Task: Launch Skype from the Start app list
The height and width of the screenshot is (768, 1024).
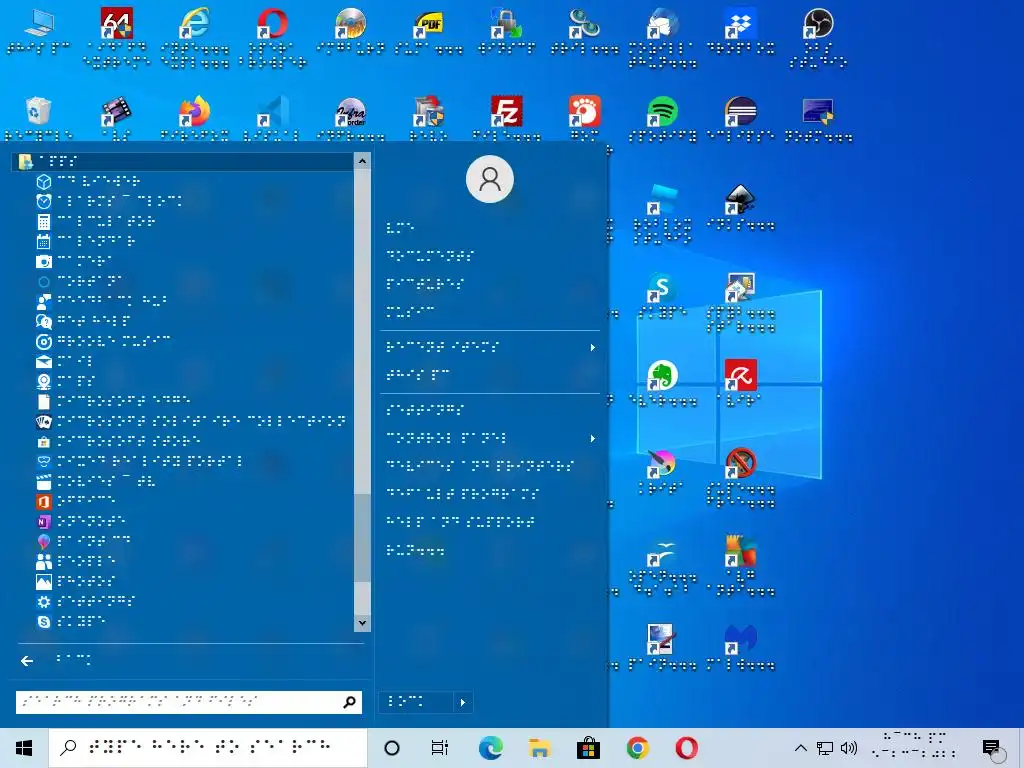Action: click(71, 622)
